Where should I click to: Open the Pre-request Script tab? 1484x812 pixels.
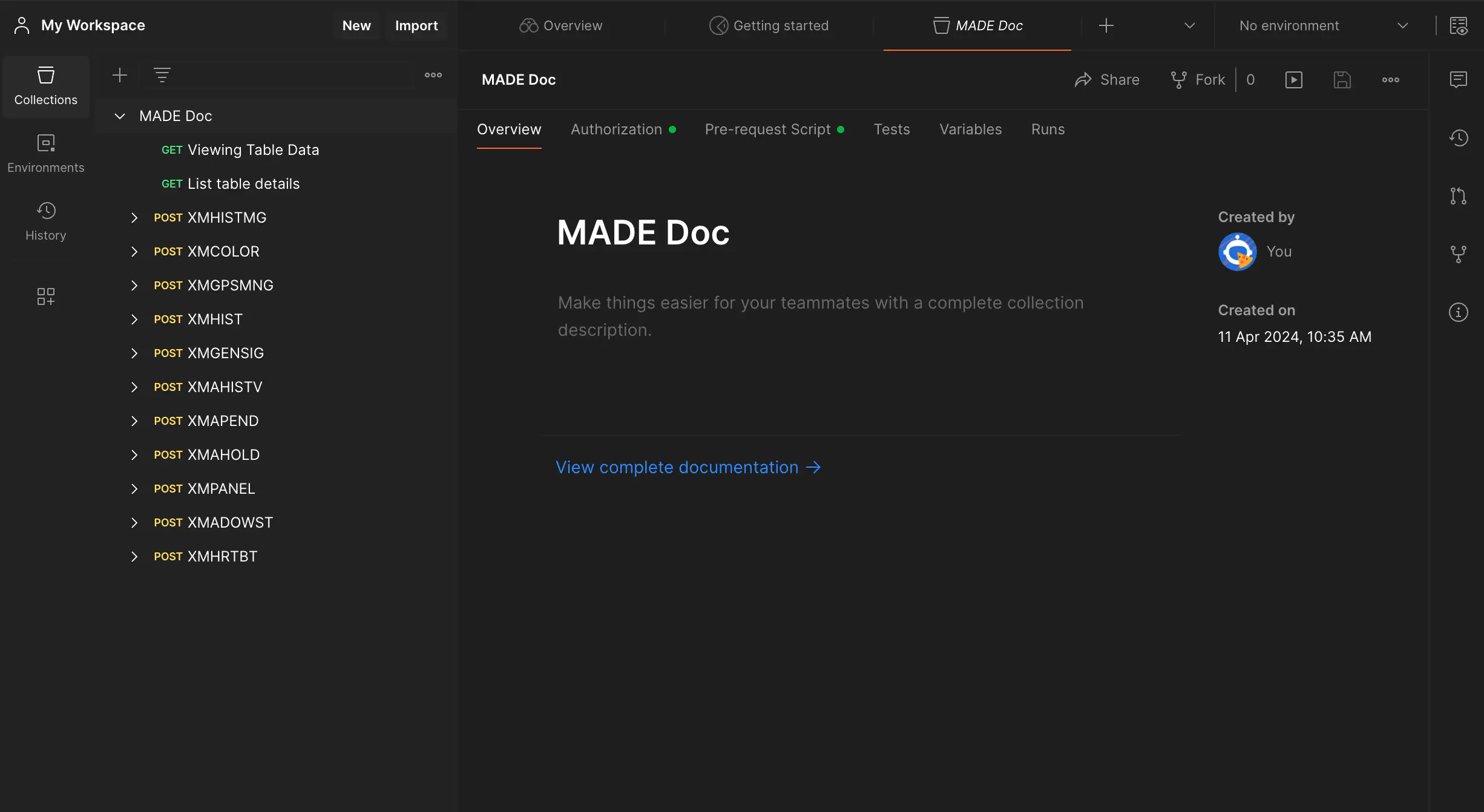pyautogui.click(x=775, y=129)
